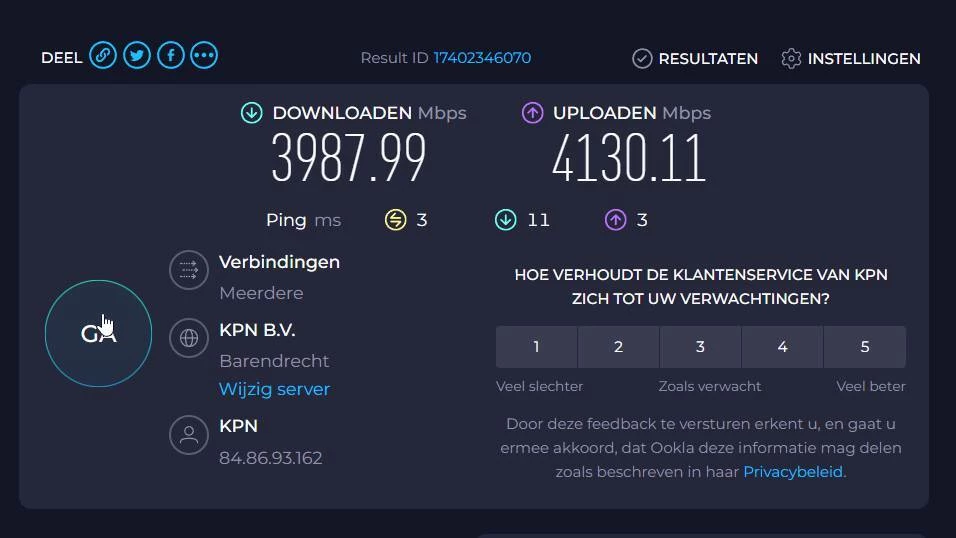956x538 pixels.
Task: Click the upload arrow icon beside UPLOADEN
Action: point(533,113)
